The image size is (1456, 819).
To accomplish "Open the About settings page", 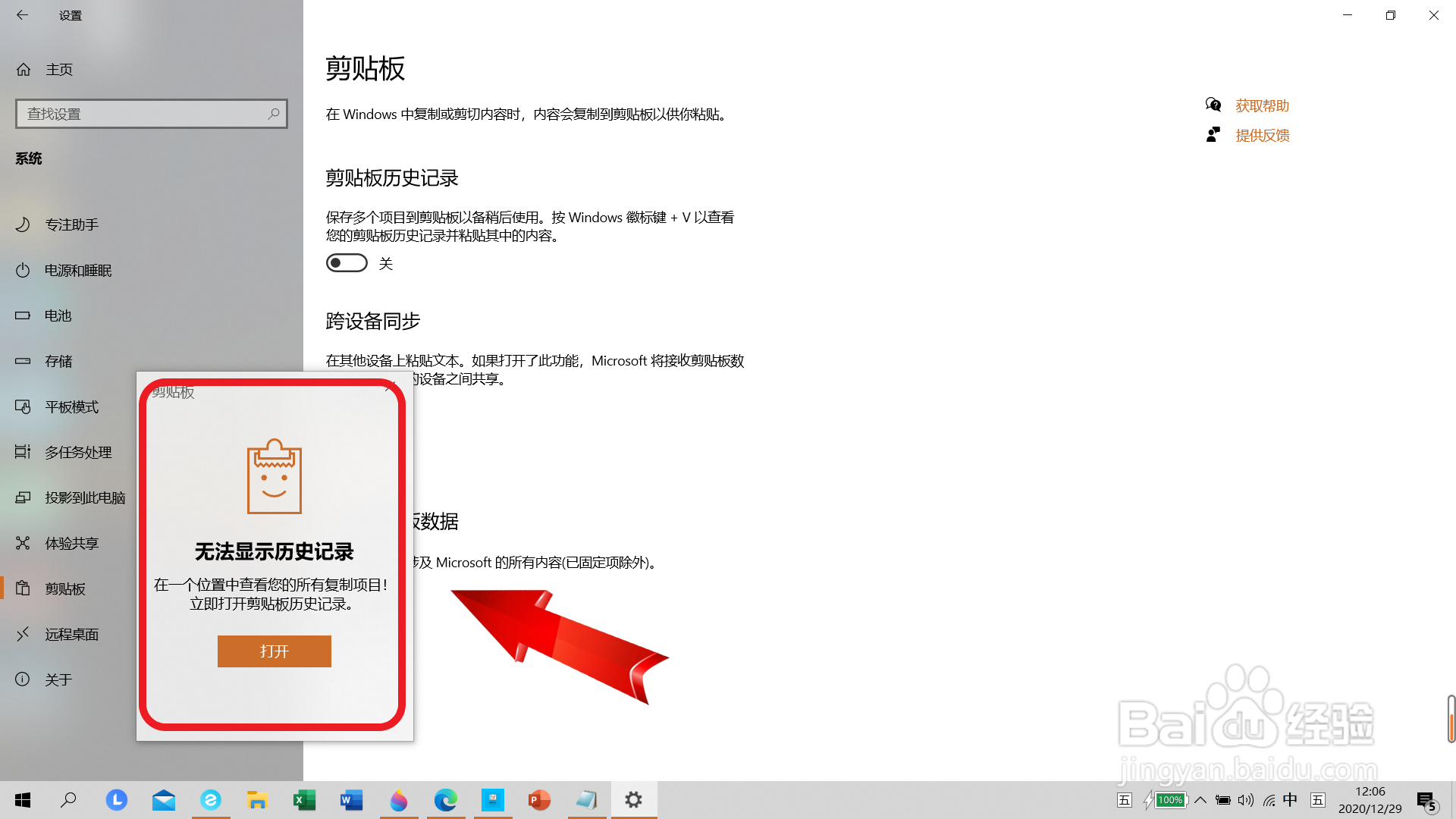I will (x=58, y=680).
